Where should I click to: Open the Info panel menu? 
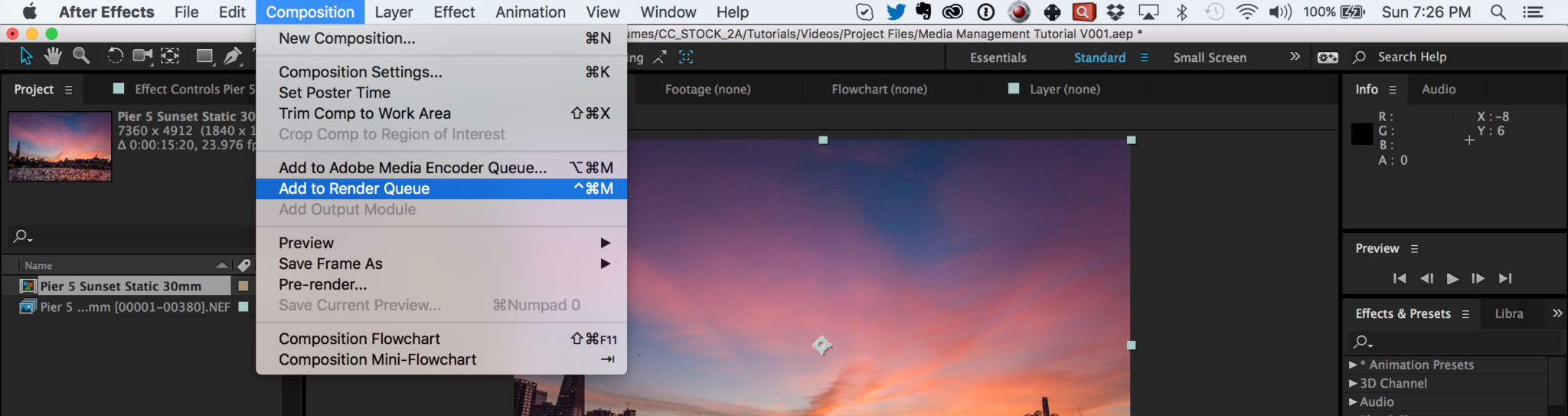(1393, 90)
